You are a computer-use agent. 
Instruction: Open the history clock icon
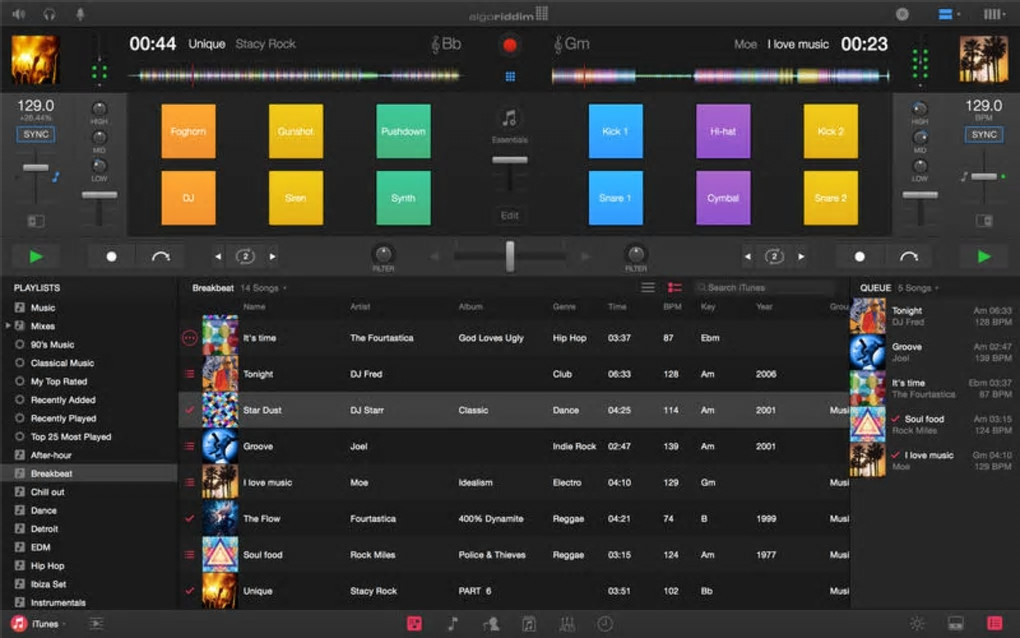click(605, 624)
